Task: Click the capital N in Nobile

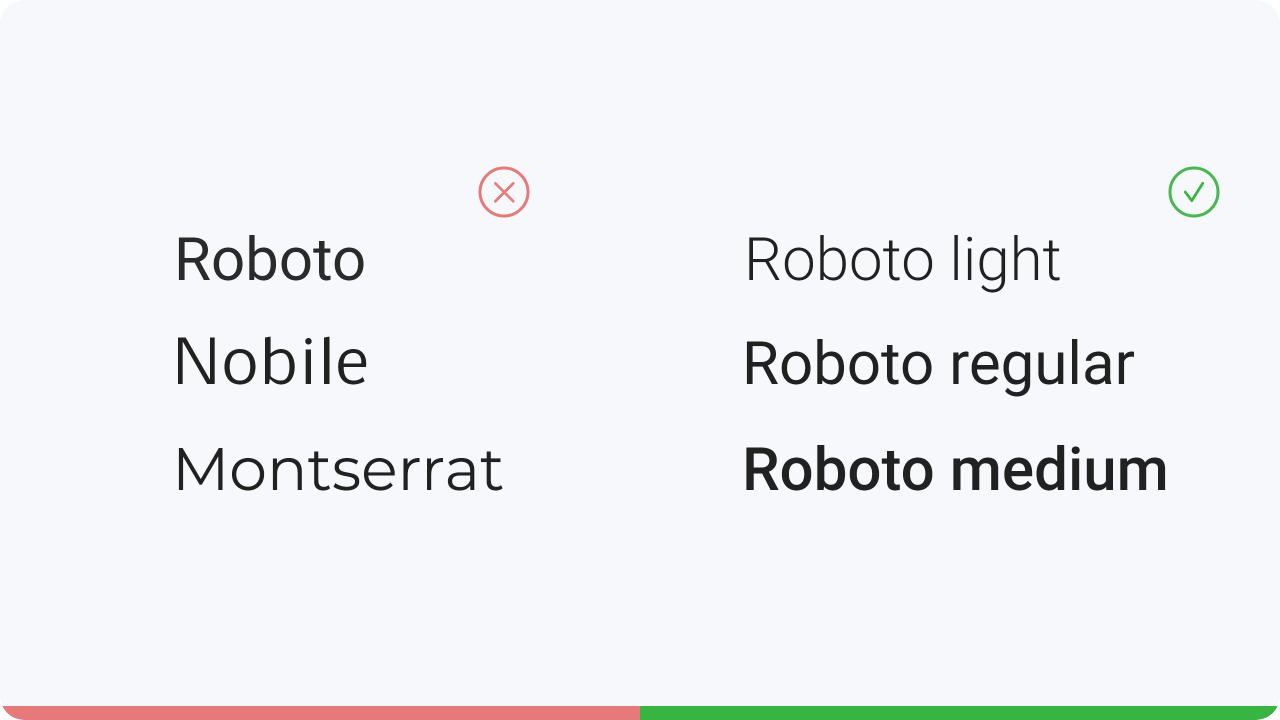Action: (194, 361)
